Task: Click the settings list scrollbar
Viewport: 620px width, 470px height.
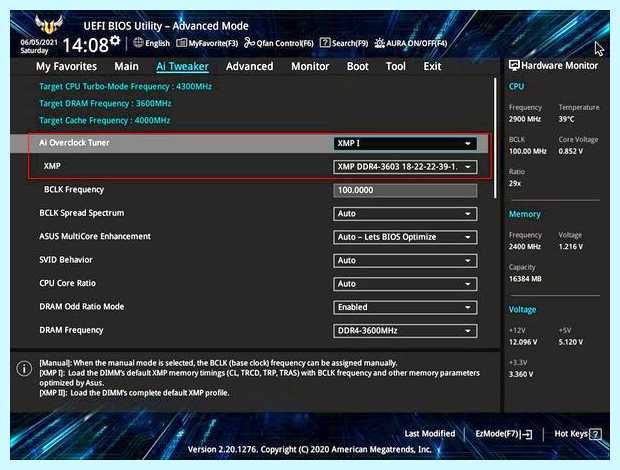Action: point(495,138)
